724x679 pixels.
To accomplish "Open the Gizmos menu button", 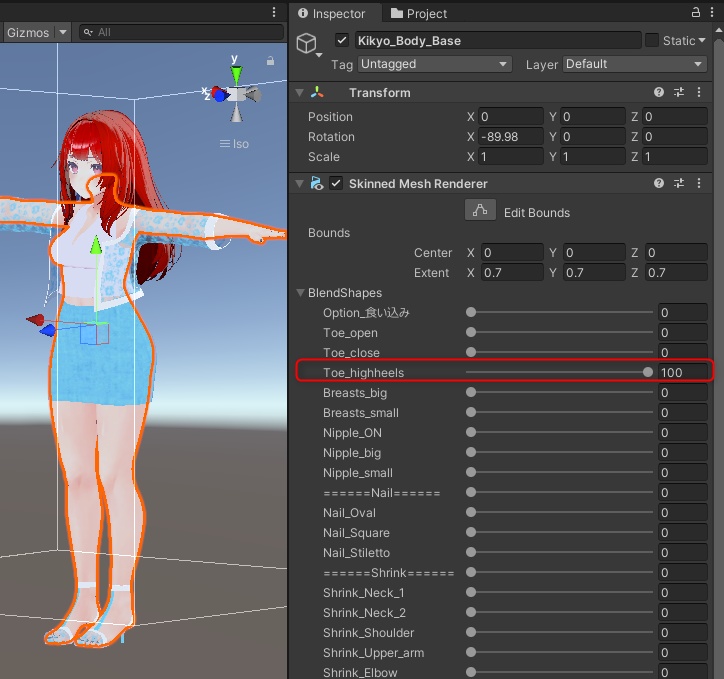I will pos(27,32).
